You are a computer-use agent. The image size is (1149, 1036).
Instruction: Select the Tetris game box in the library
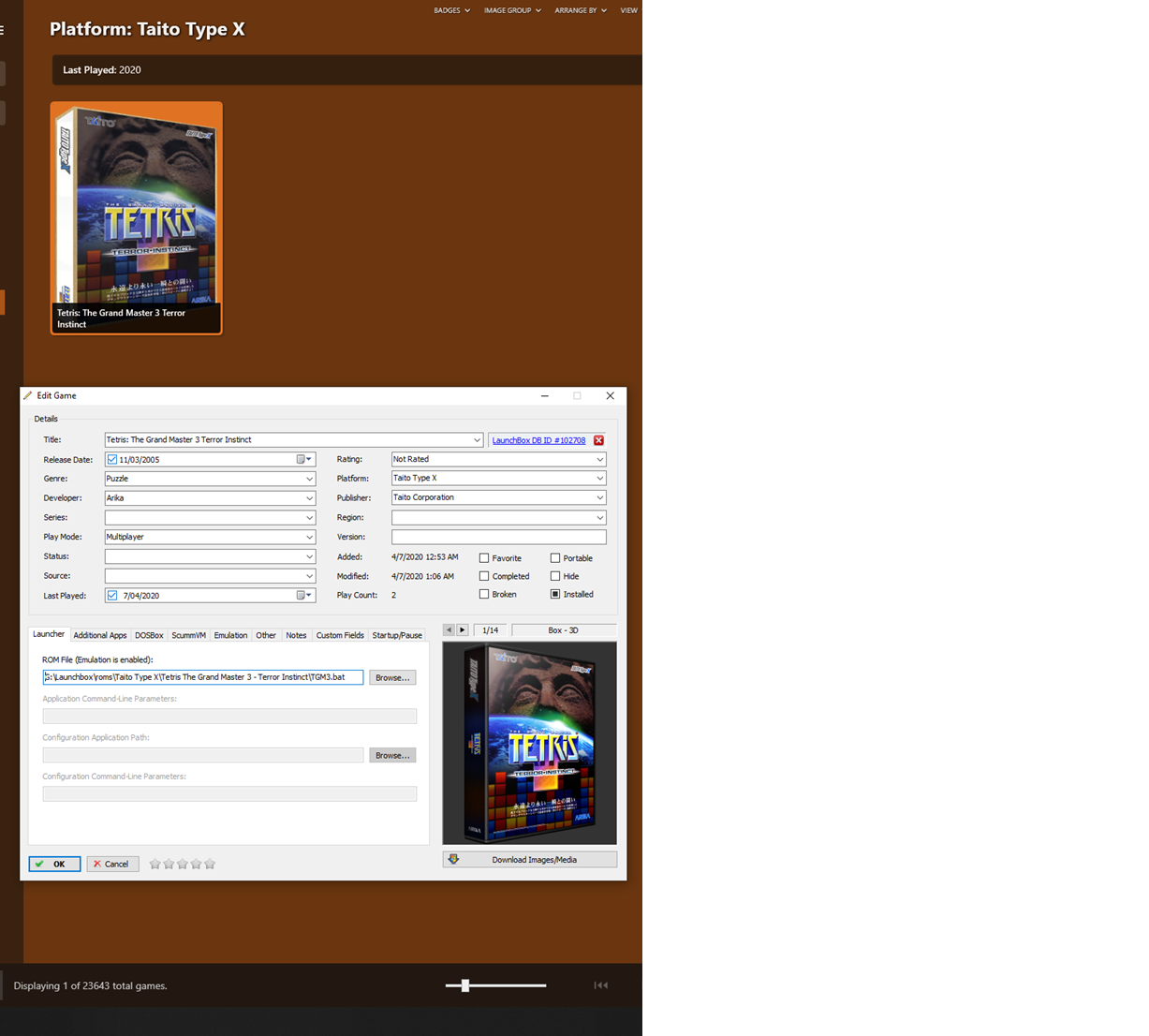[137, 218]
